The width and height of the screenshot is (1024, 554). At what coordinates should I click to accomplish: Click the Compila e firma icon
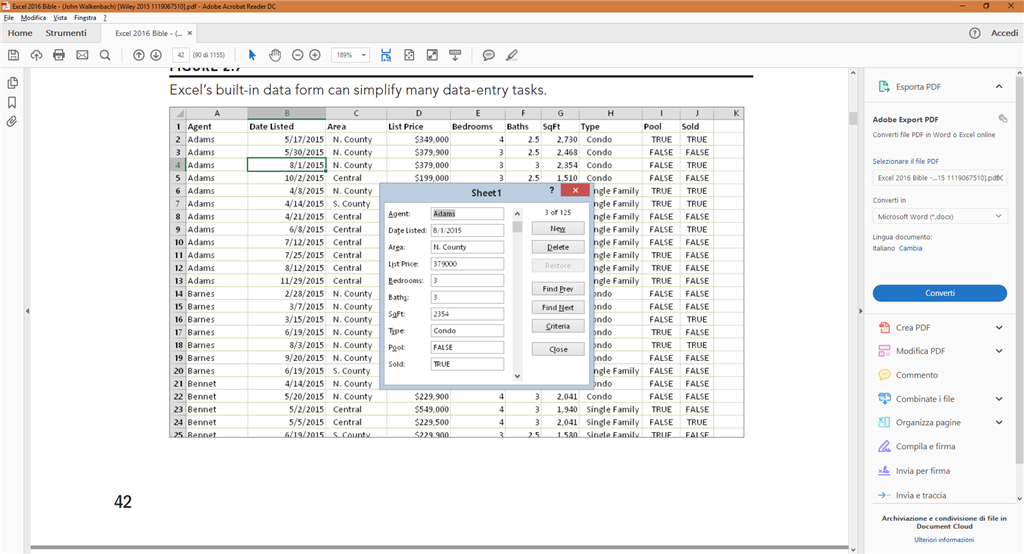point(884,446)
